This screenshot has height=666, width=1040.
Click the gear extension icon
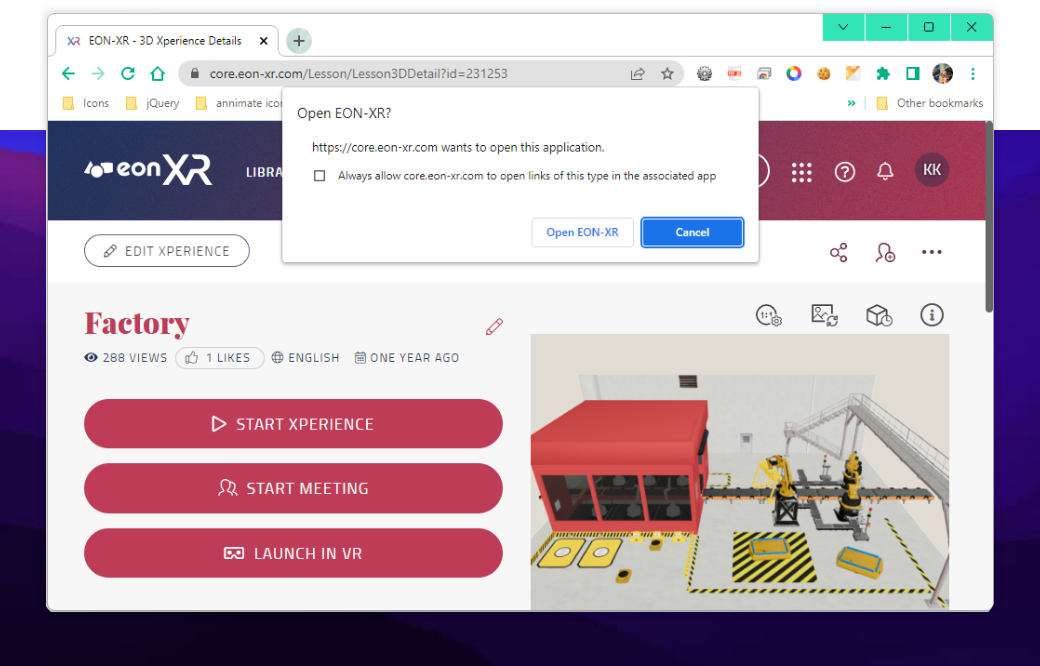(x=704, y=74)
